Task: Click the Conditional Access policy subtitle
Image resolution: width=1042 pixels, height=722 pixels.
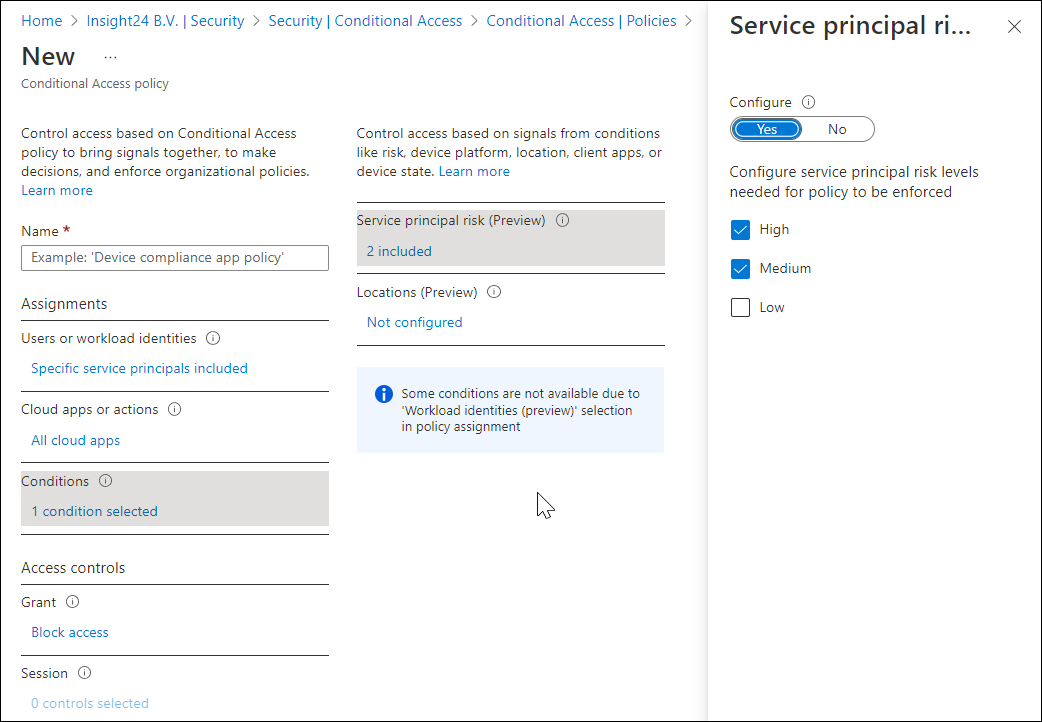Action: coord(95,84)
